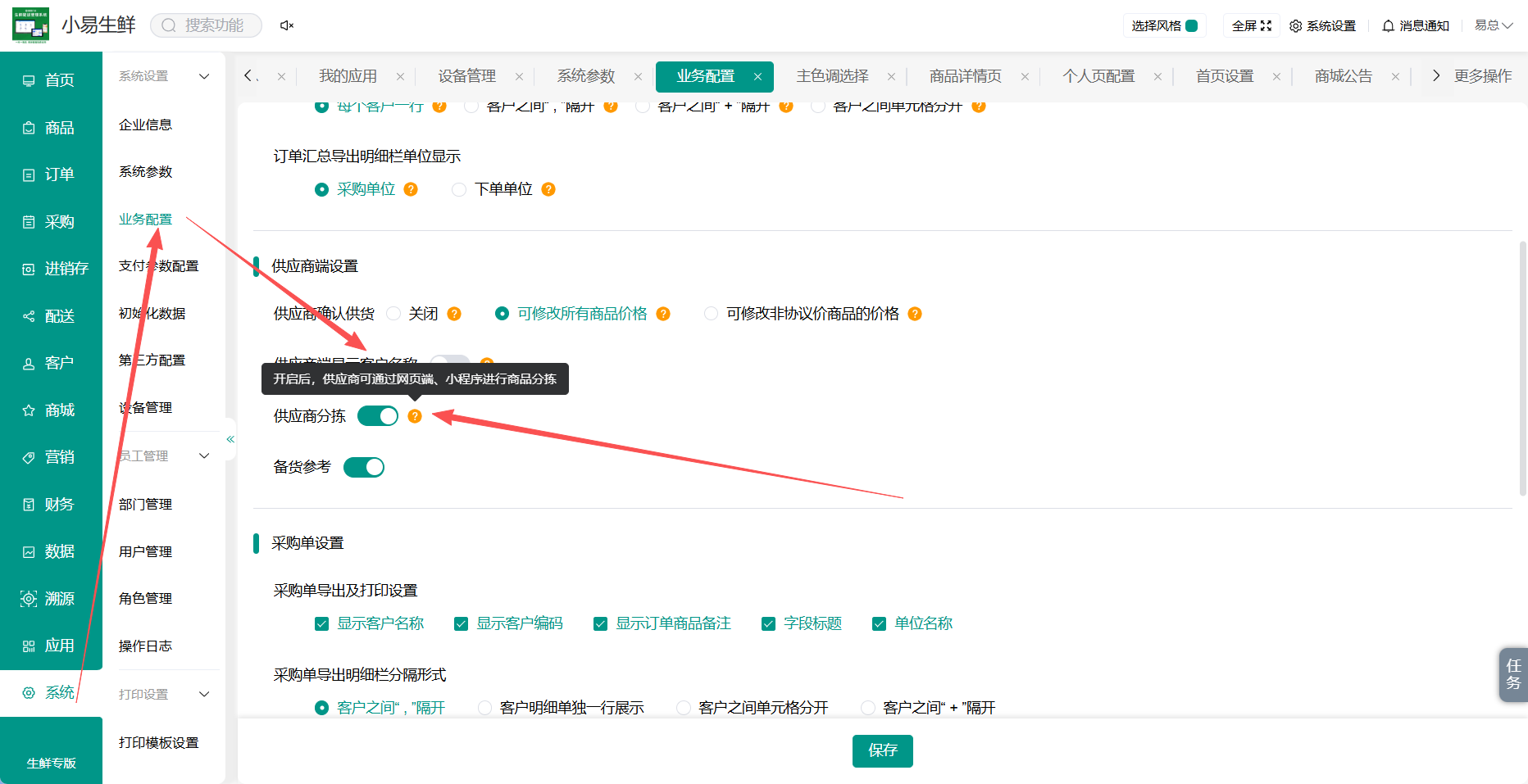The width and height of the screenshot is (1528, 784).
Task: Open 系统设置 gear icon in top bar
Action: 1295,26
